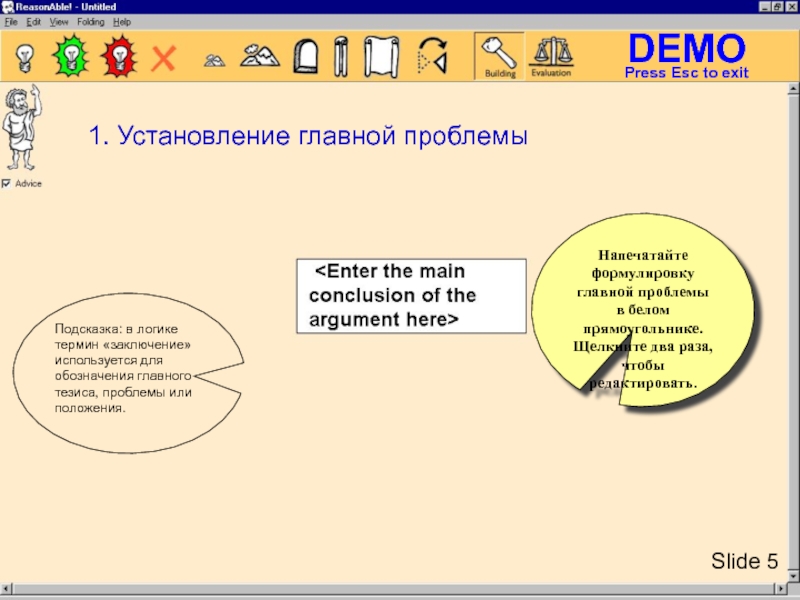Uncheck the Advice checkbox

[6, 184]
